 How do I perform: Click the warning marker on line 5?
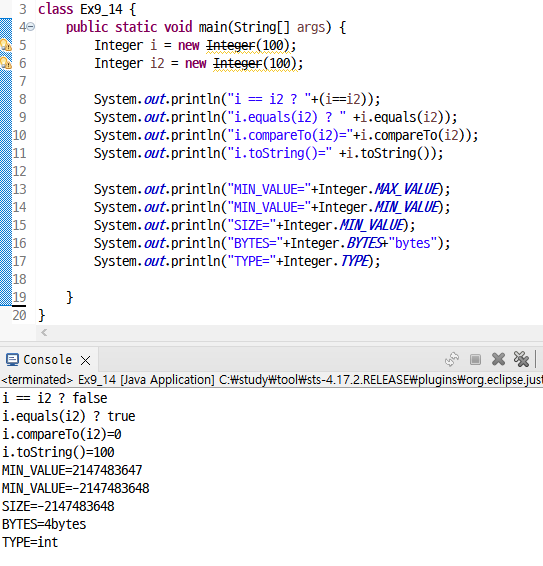point(6,45)
